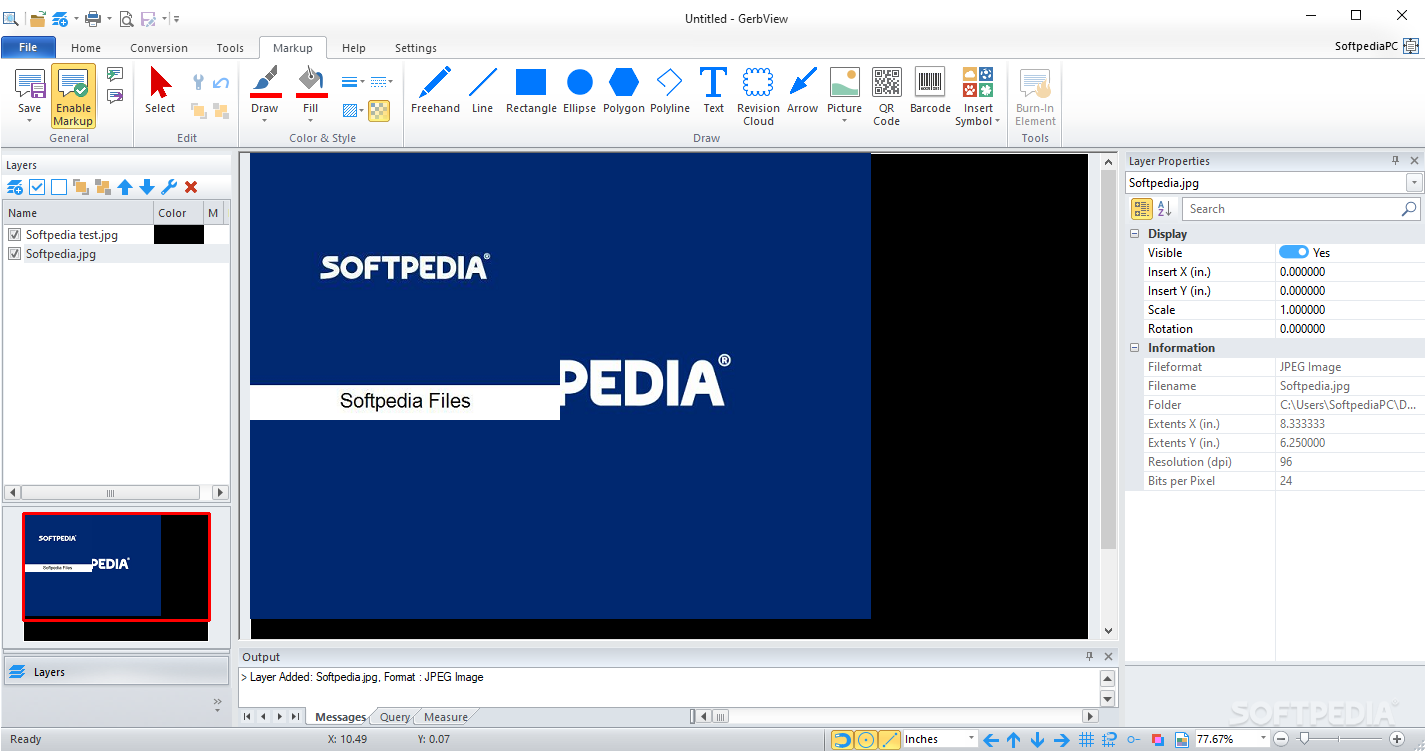Screen dimensions: 1426x752
Task: Toggle the line snap button in status bar
Action: click(889, 740)
